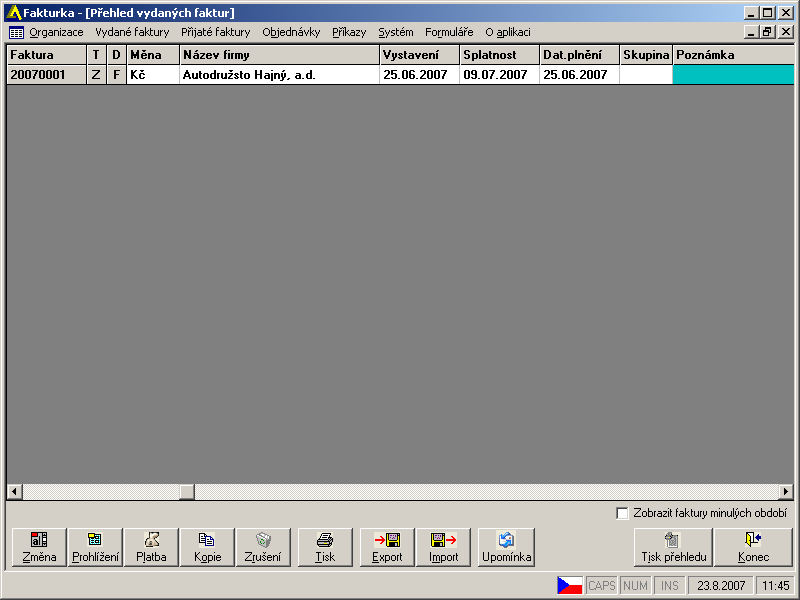Click the Kč currency cell
Screen dimensions: 800x600
pos(153,75)
